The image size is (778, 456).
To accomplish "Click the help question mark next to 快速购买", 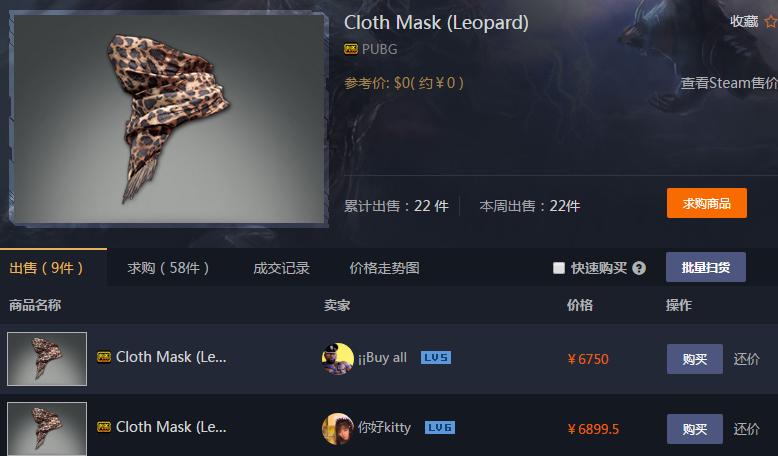I will pos(639,268).
